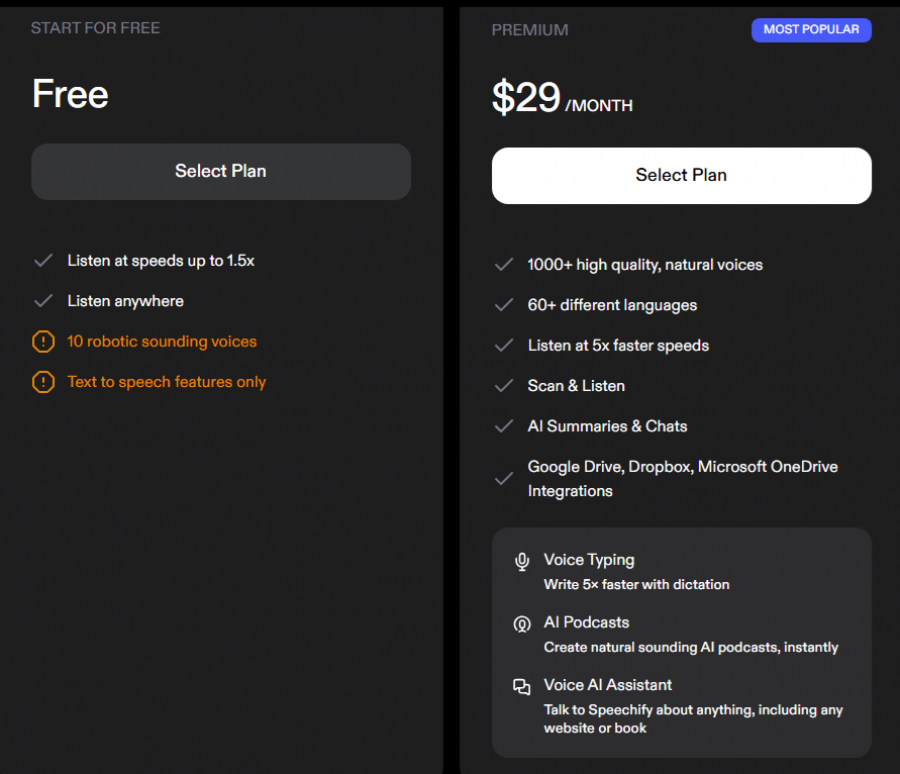900x774 pixels.
Task: Click the warning icon next to Text to speech features only
Action: pyautogui.click(x=43, y=382)
